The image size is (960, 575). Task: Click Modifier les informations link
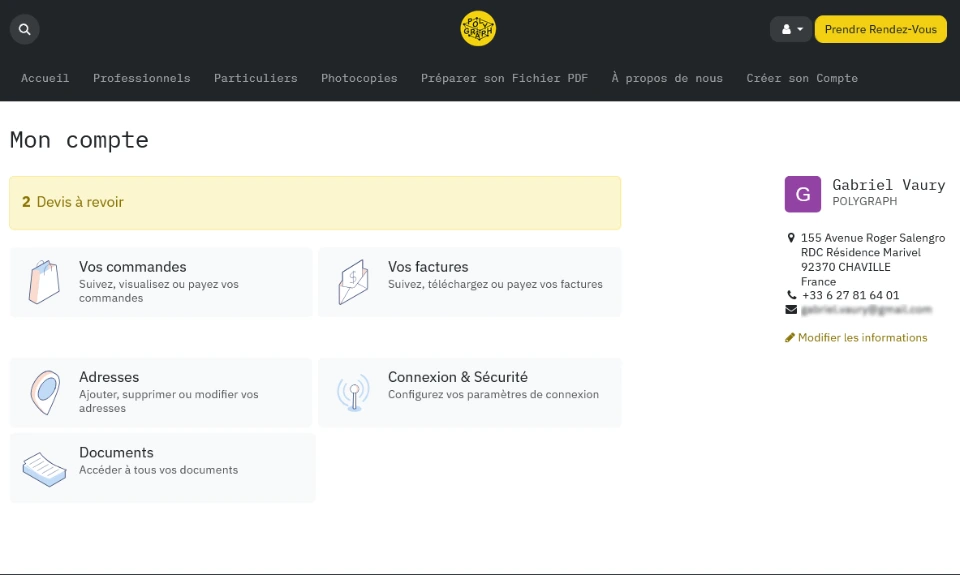tap(862, 337)
